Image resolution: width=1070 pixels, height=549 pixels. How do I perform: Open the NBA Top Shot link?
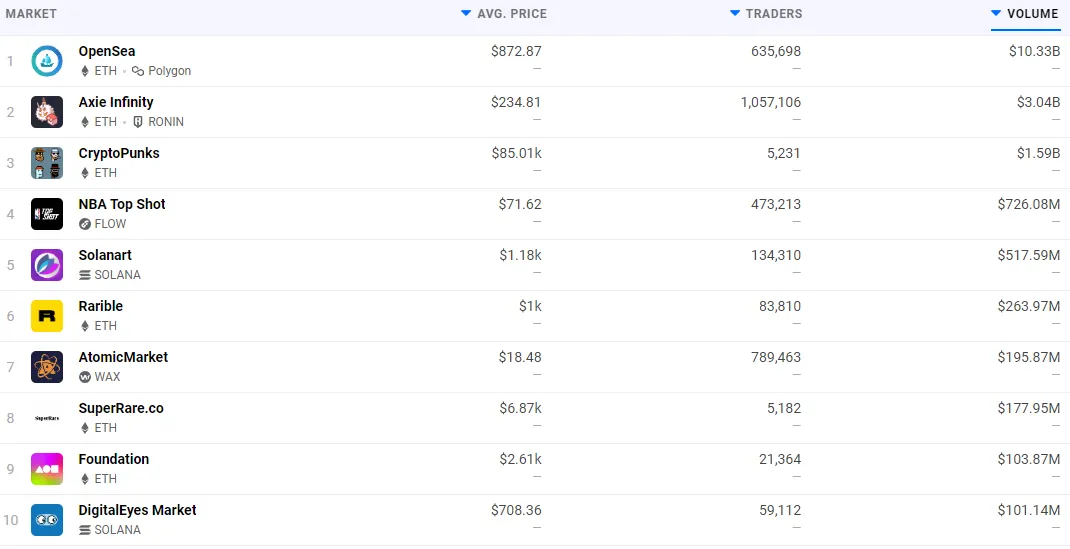122,205
